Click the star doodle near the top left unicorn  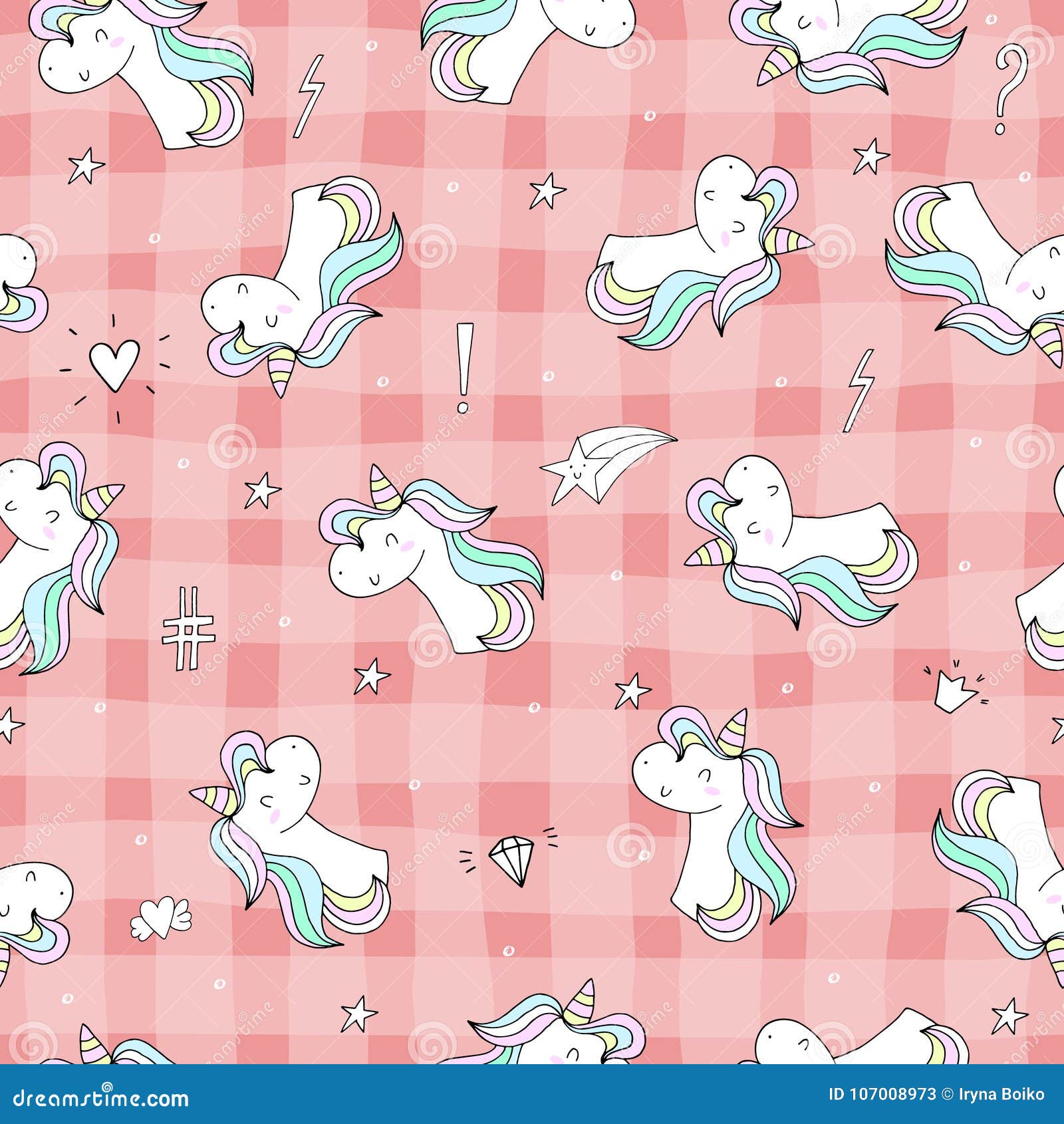pos(86,165)
